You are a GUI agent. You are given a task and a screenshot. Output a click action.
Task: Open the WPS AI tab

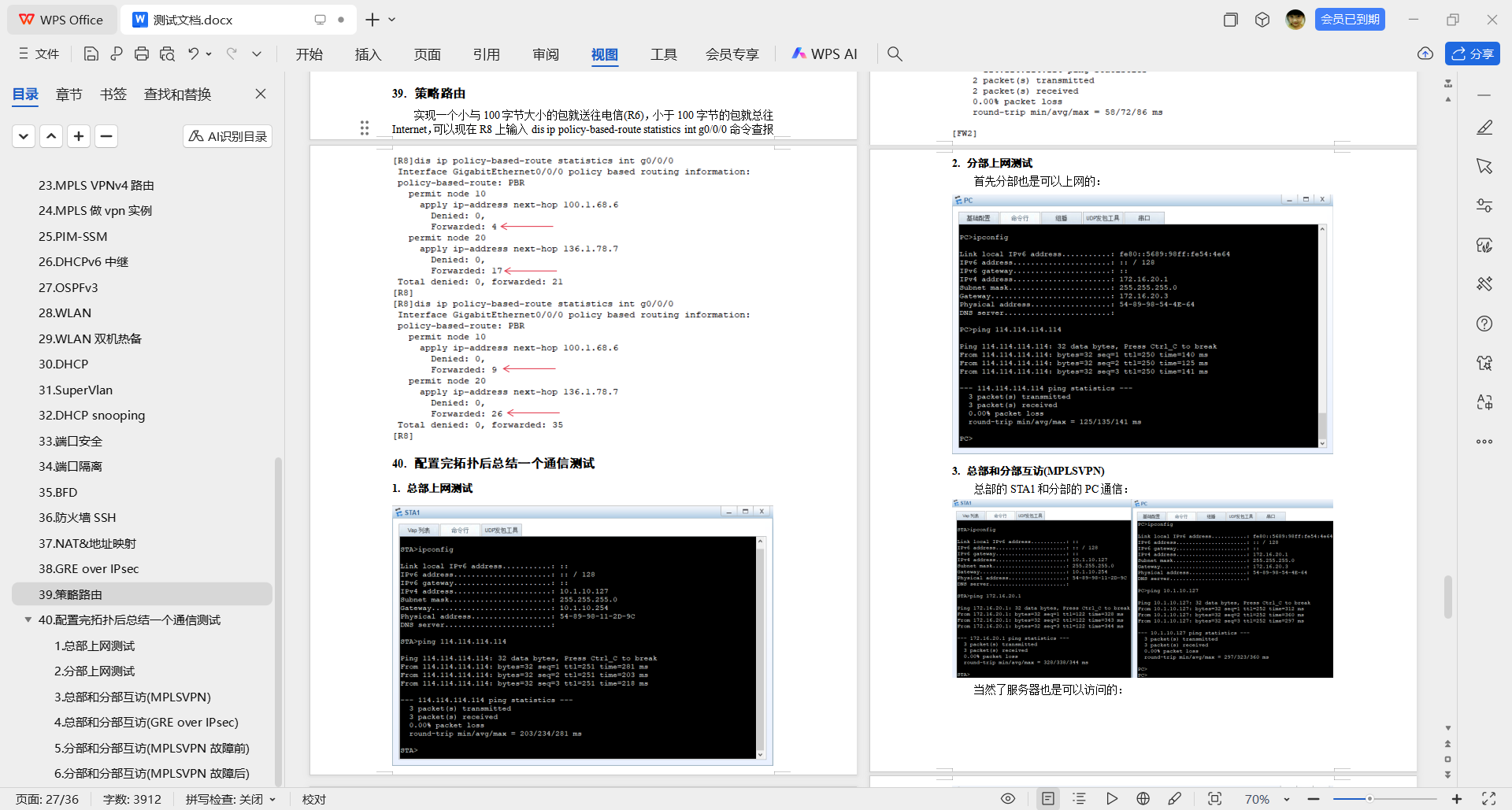point(825,54)
